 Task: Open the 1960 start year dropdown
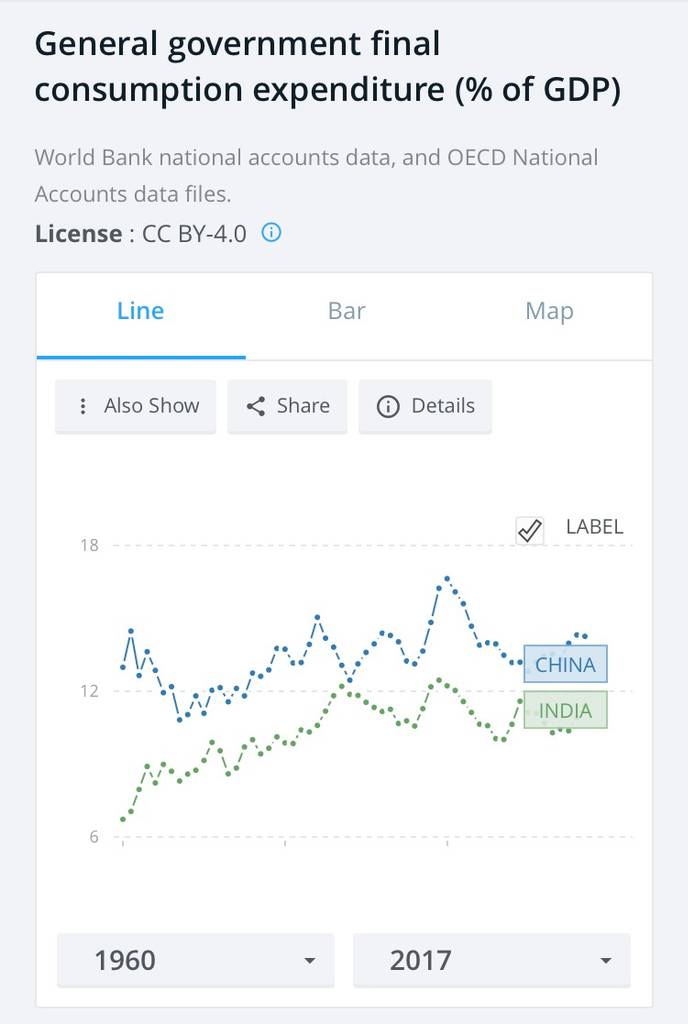(x=190, y=960)
